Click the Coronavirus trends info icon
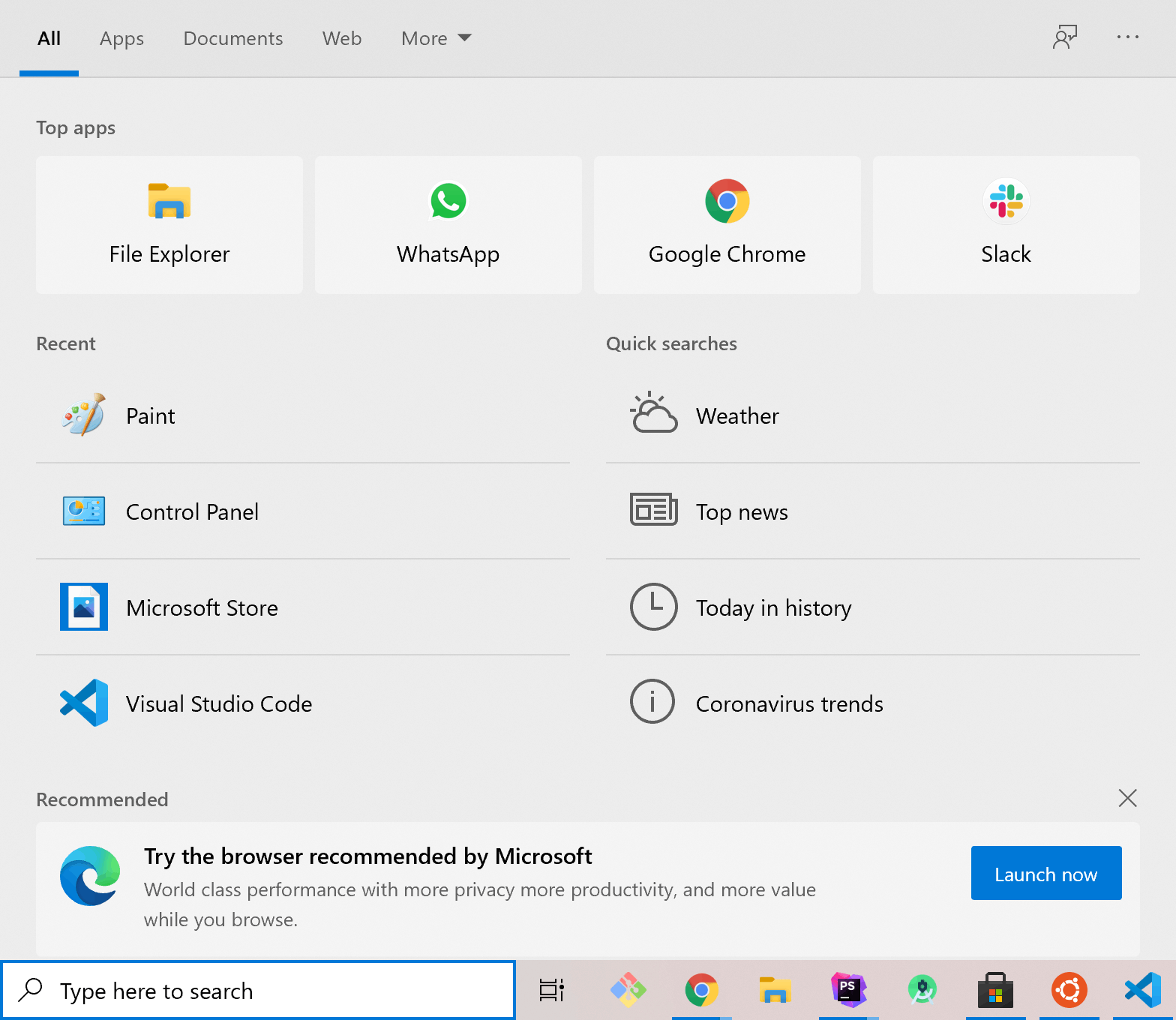The height and width of the screenshot is (1020, 1176). 652,701
